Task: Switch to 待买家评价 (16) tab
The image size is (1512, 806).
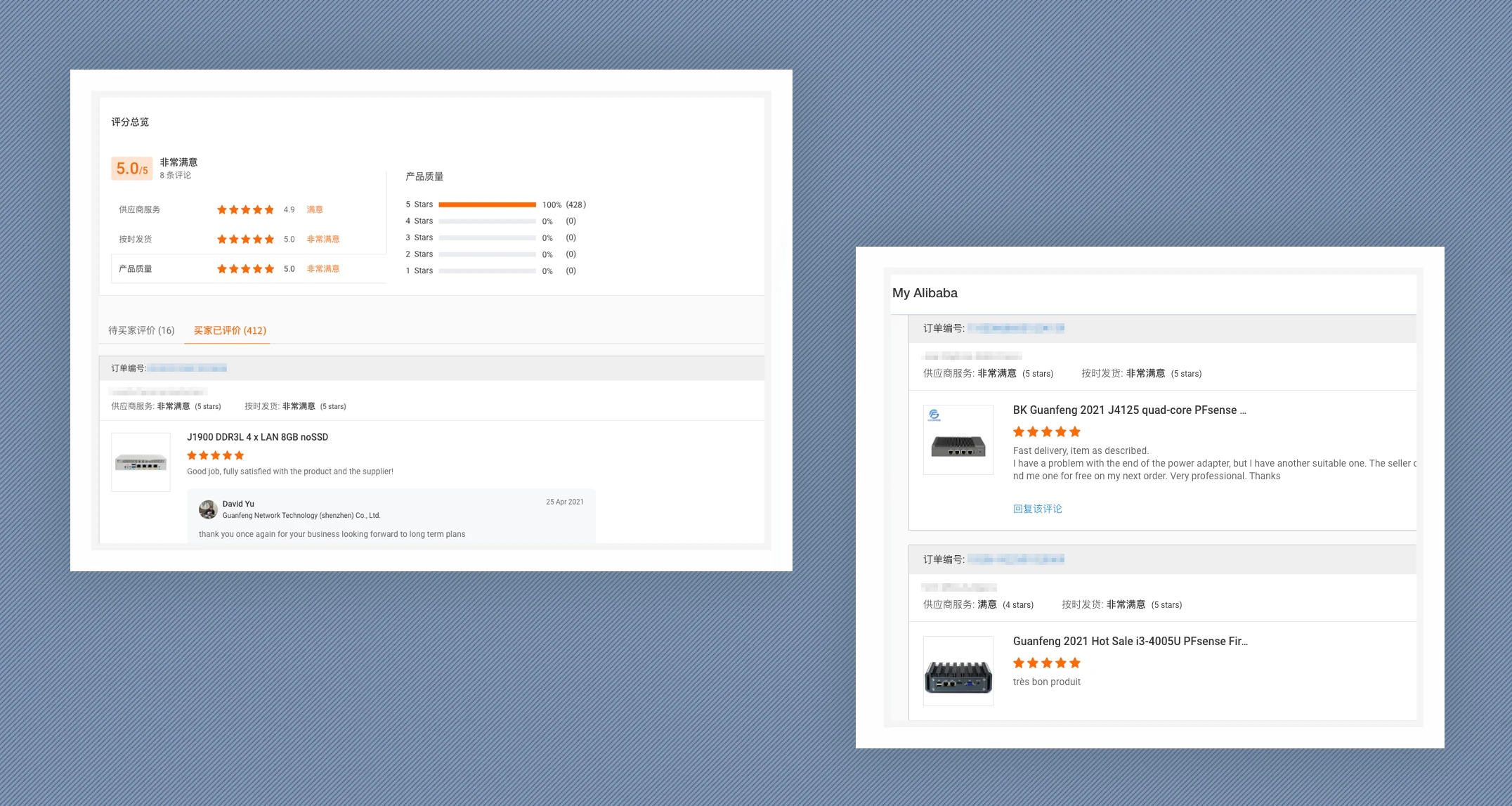Action: point(141,330)
